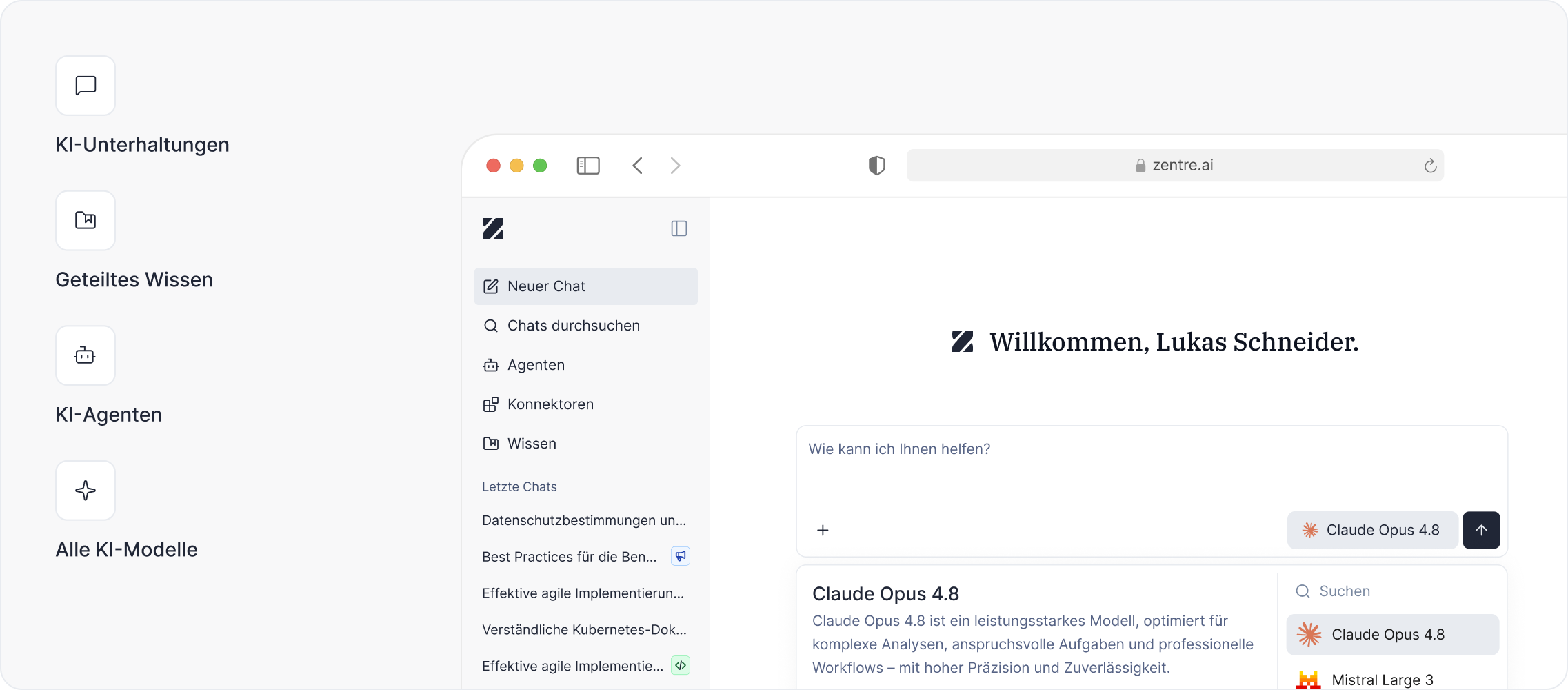Open Chats durchsuchen
Image resolution: width=1568 pixels, height=690 pixels.
586,326
